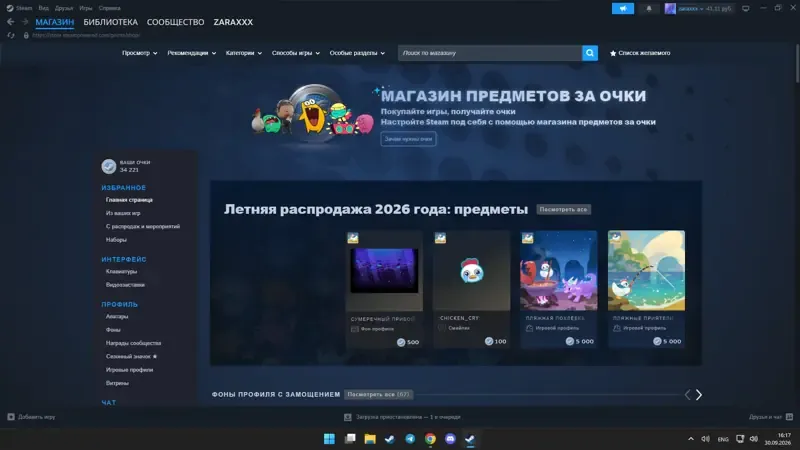Image resolution: width=800 pixels, height=450 pixels.
Task: Click the store URL in the address bar
Action: 86,35
